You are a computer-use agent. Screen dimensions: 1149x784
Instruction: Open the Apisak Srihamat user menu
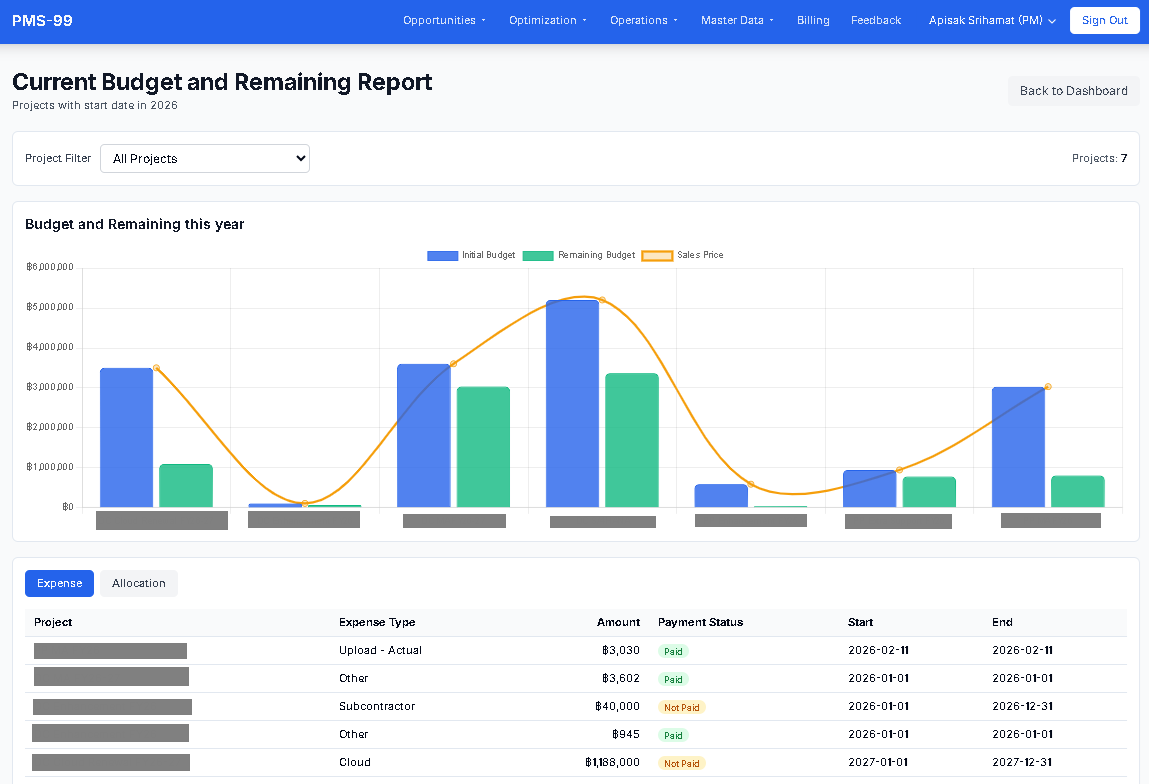[x=992, y=20]
